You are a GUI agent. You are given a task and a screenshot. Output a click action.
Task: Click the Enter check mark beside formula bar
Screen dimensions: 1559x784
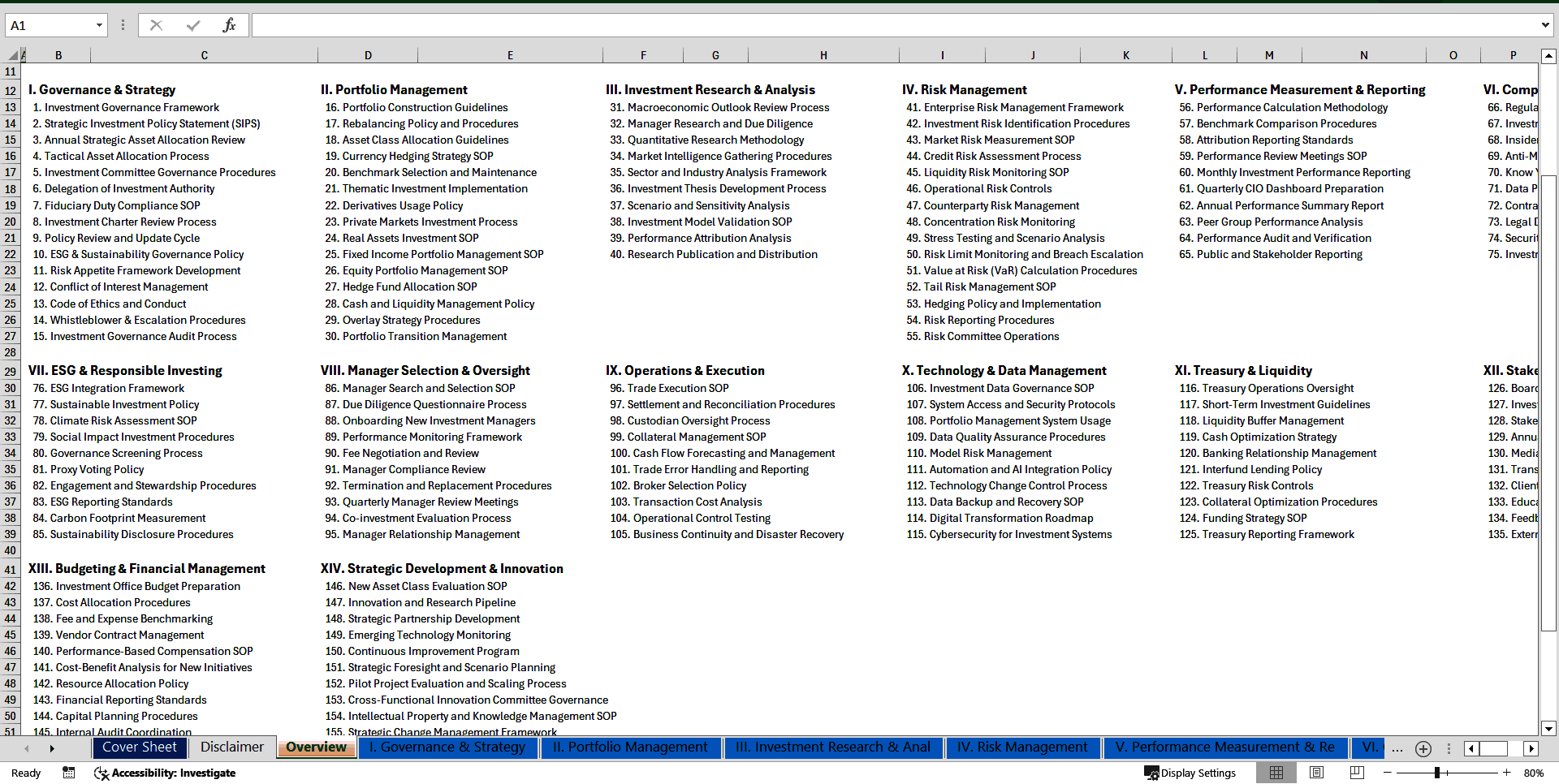pos(192,24)
